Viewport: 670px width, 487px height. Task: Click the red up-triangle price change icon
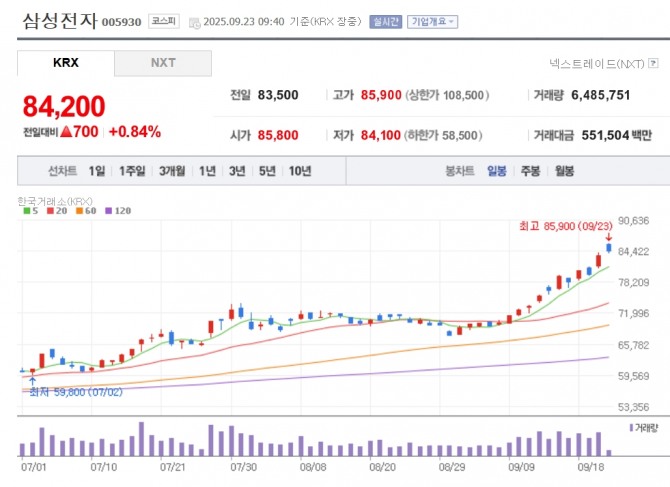pyautogui.click(x=65, y=131)
